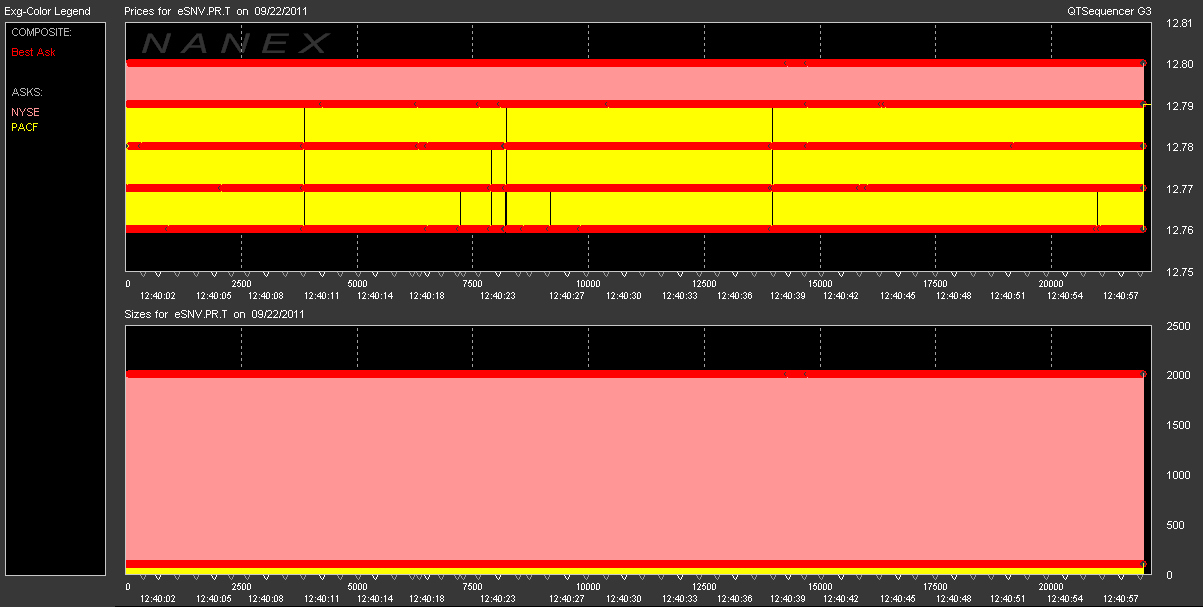Click the red best-ask line at 2000 in Sizes chart
The width and height of the screenshot is (1203, 607).
click(x=634, y=374)
